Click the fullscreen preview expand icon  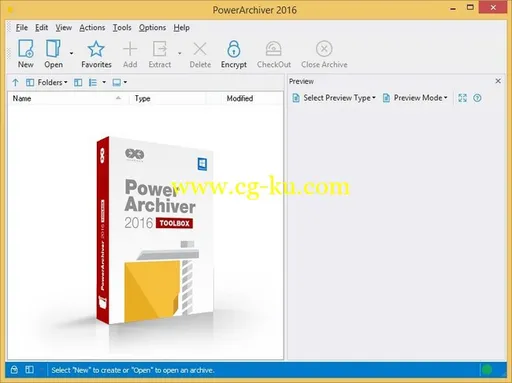pyautogui.click(x=462, y=98)
